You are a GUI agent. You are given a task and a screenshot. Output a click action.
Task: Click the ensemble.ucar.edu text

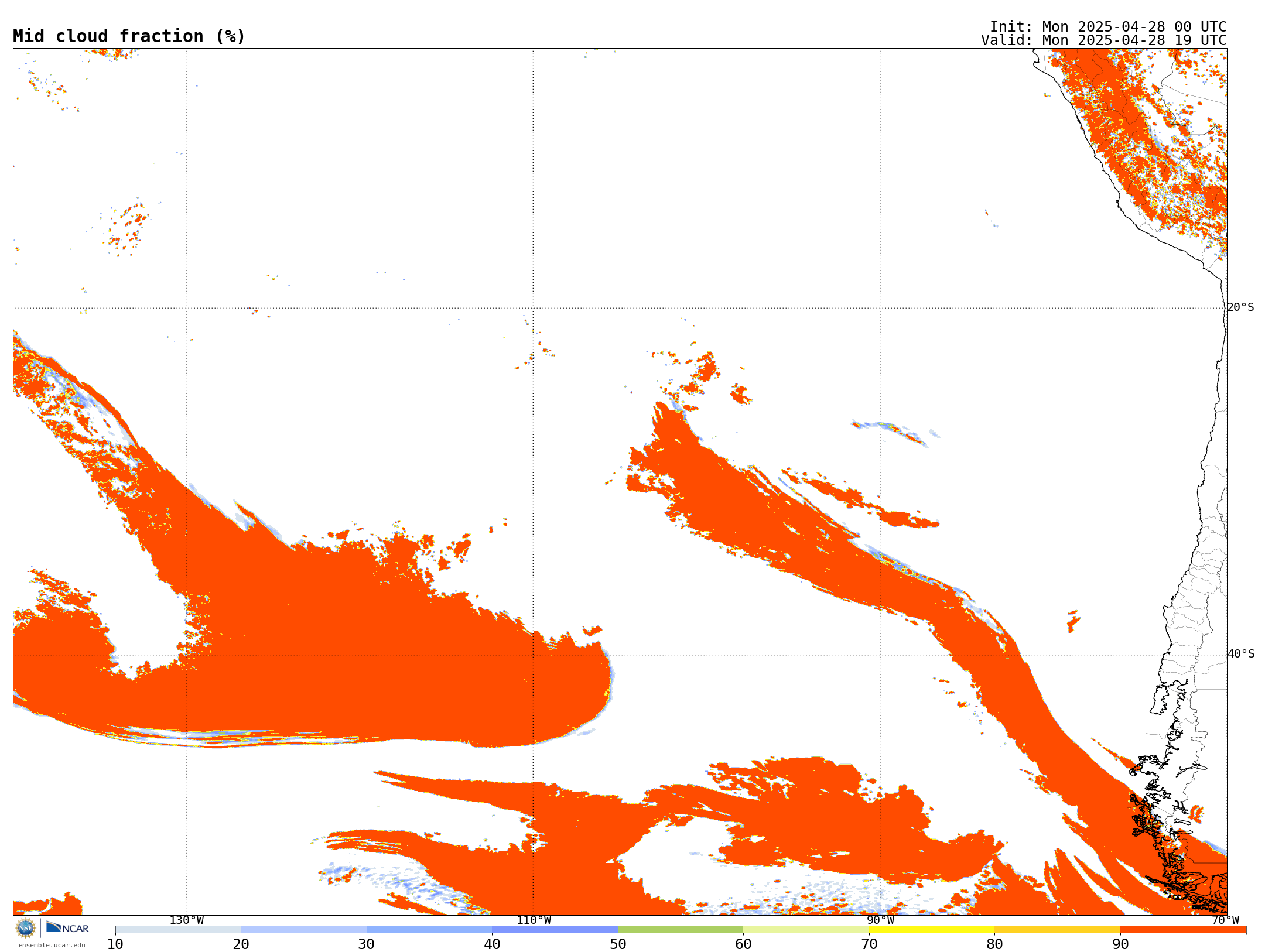tap(52, 945)
